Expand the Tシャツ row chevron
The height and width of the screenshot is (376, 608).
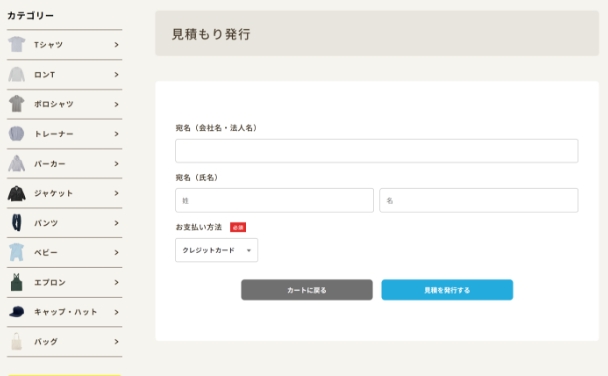pos(116,45)
